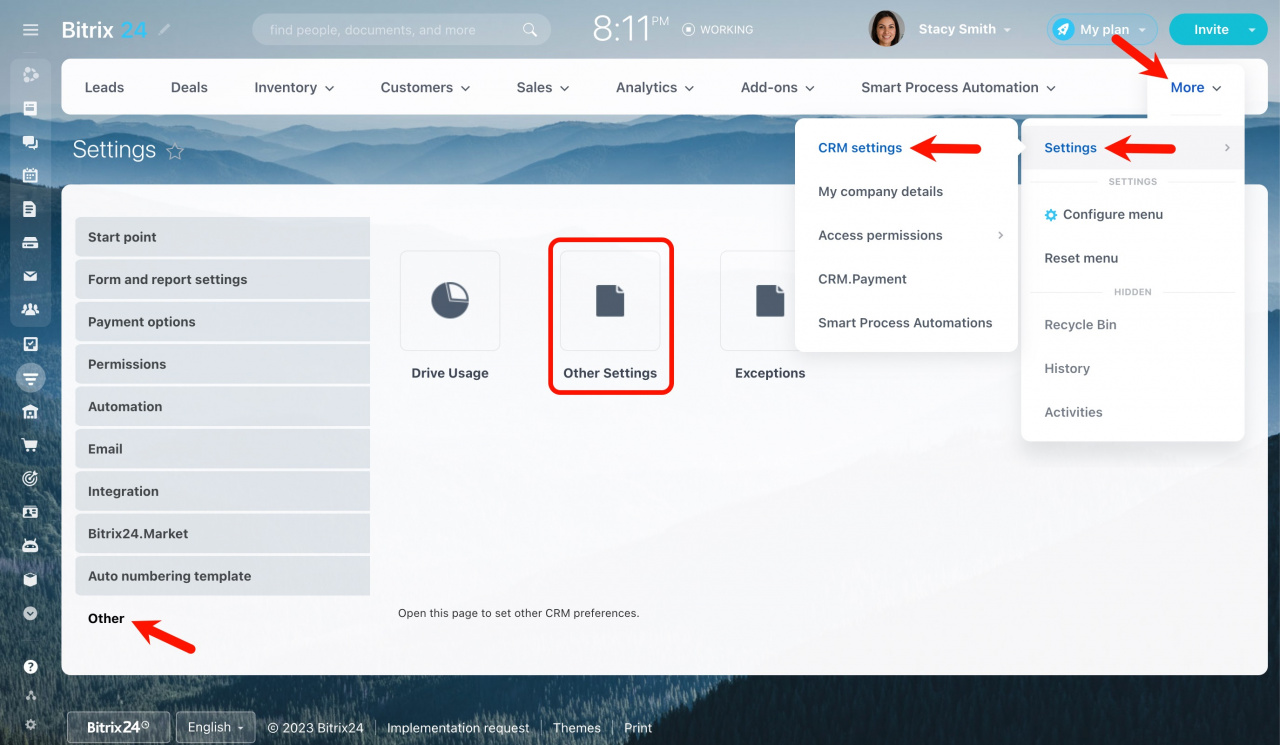Expand the Inventory menu
Screen dimensions: 1280x745
[294, 88]
